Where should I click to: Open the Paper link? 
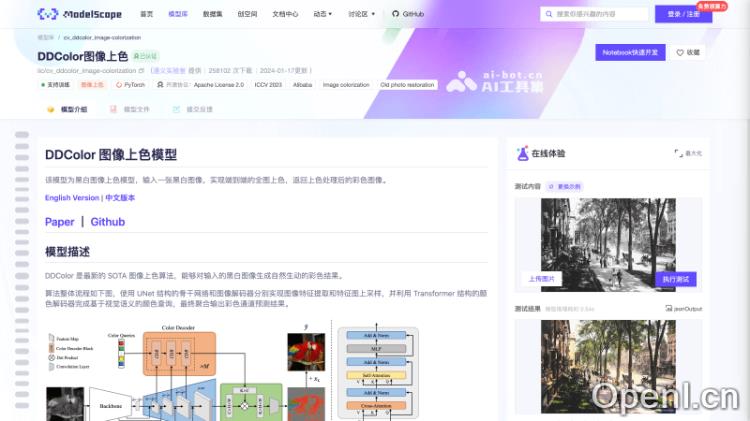click(60, 222)
